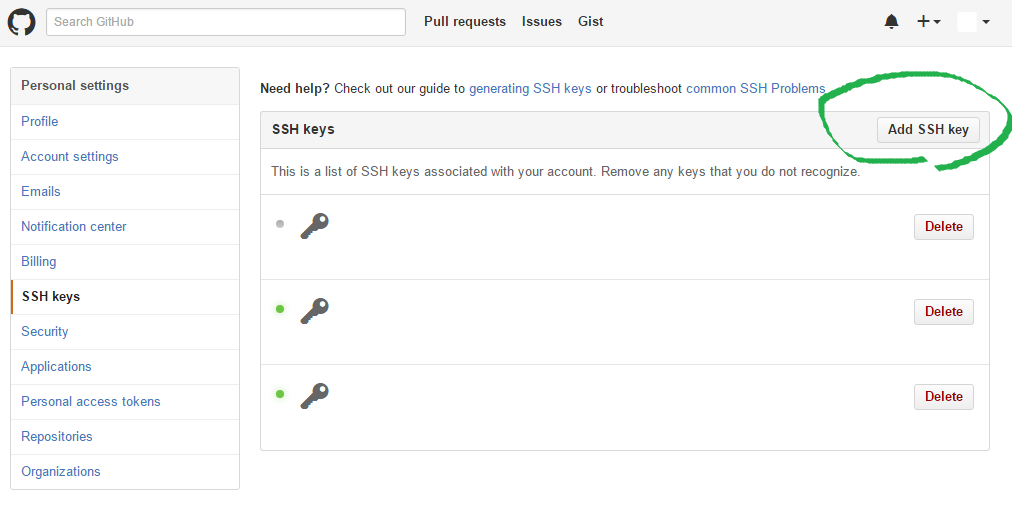
Task: Select Personal access tokens in sidebar
Action: coord(125,402)
